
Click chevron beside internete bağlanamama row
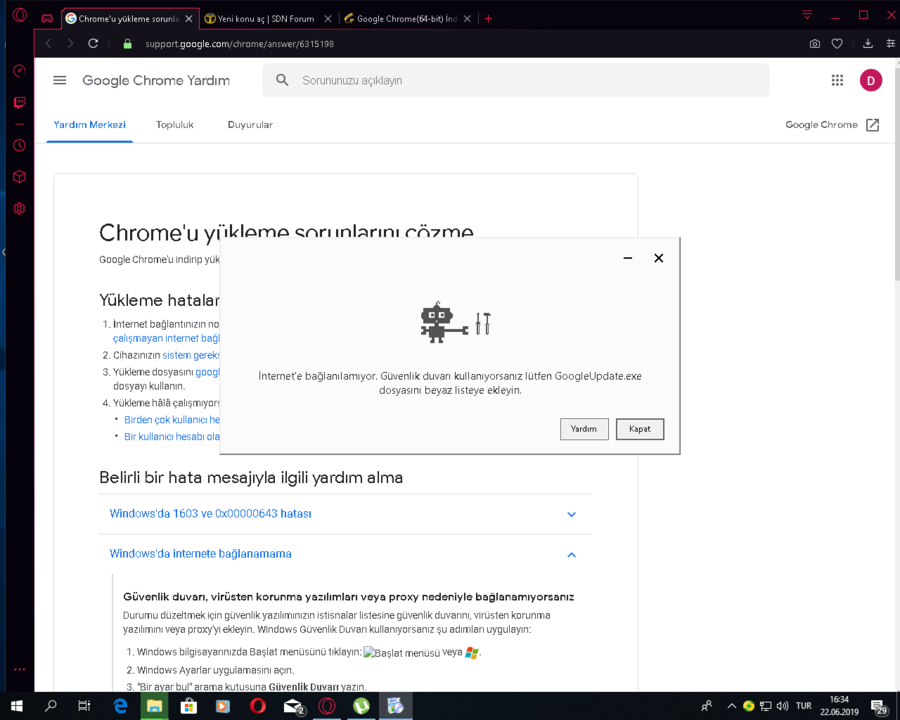(x=571, y=555)
